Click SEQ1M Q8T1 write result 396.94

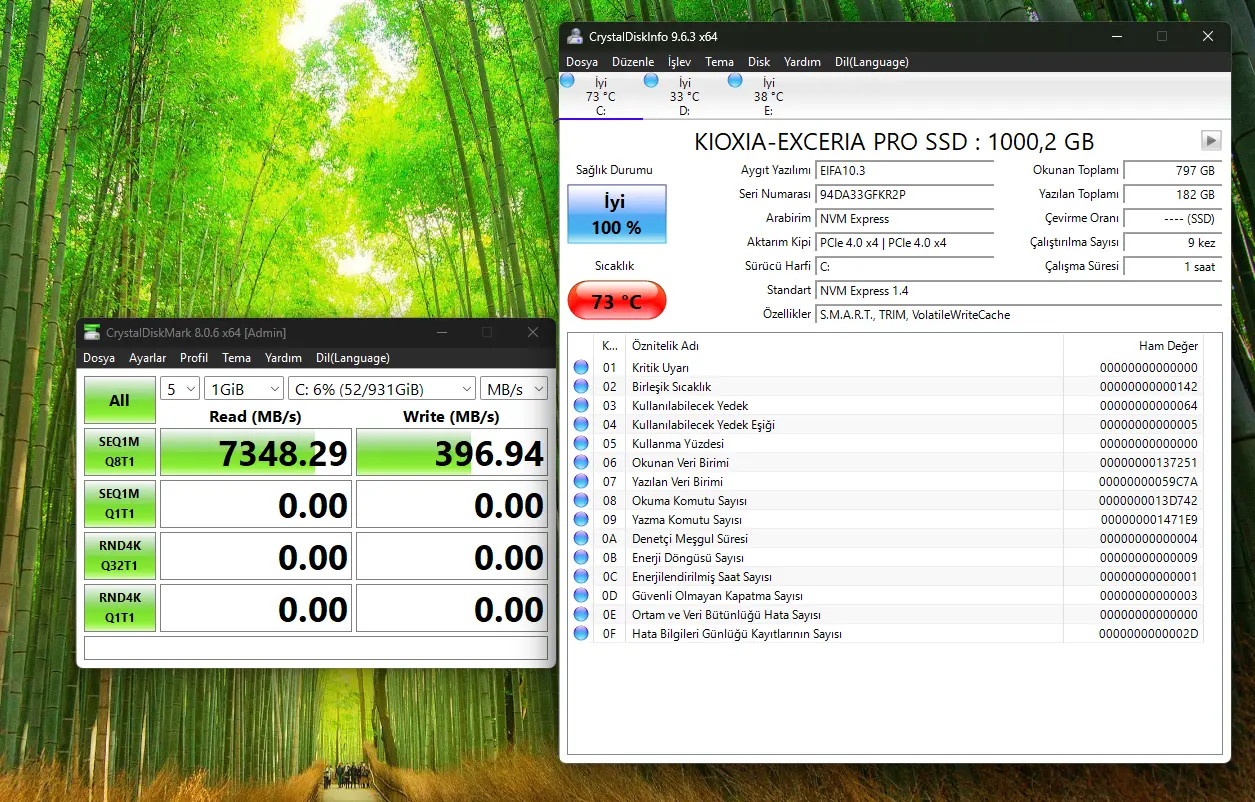tap(452, 452)
